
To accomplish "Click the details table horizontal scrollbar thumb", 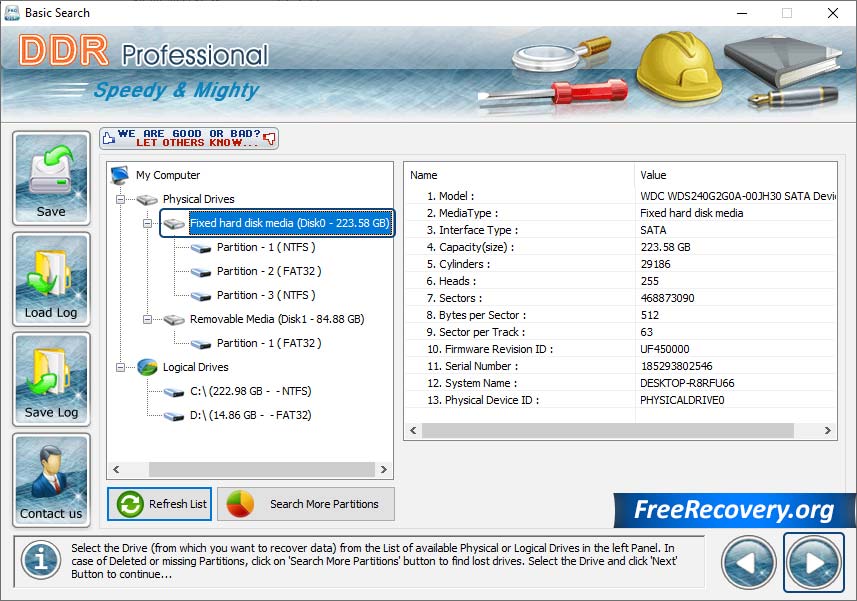I will point(608,431).
